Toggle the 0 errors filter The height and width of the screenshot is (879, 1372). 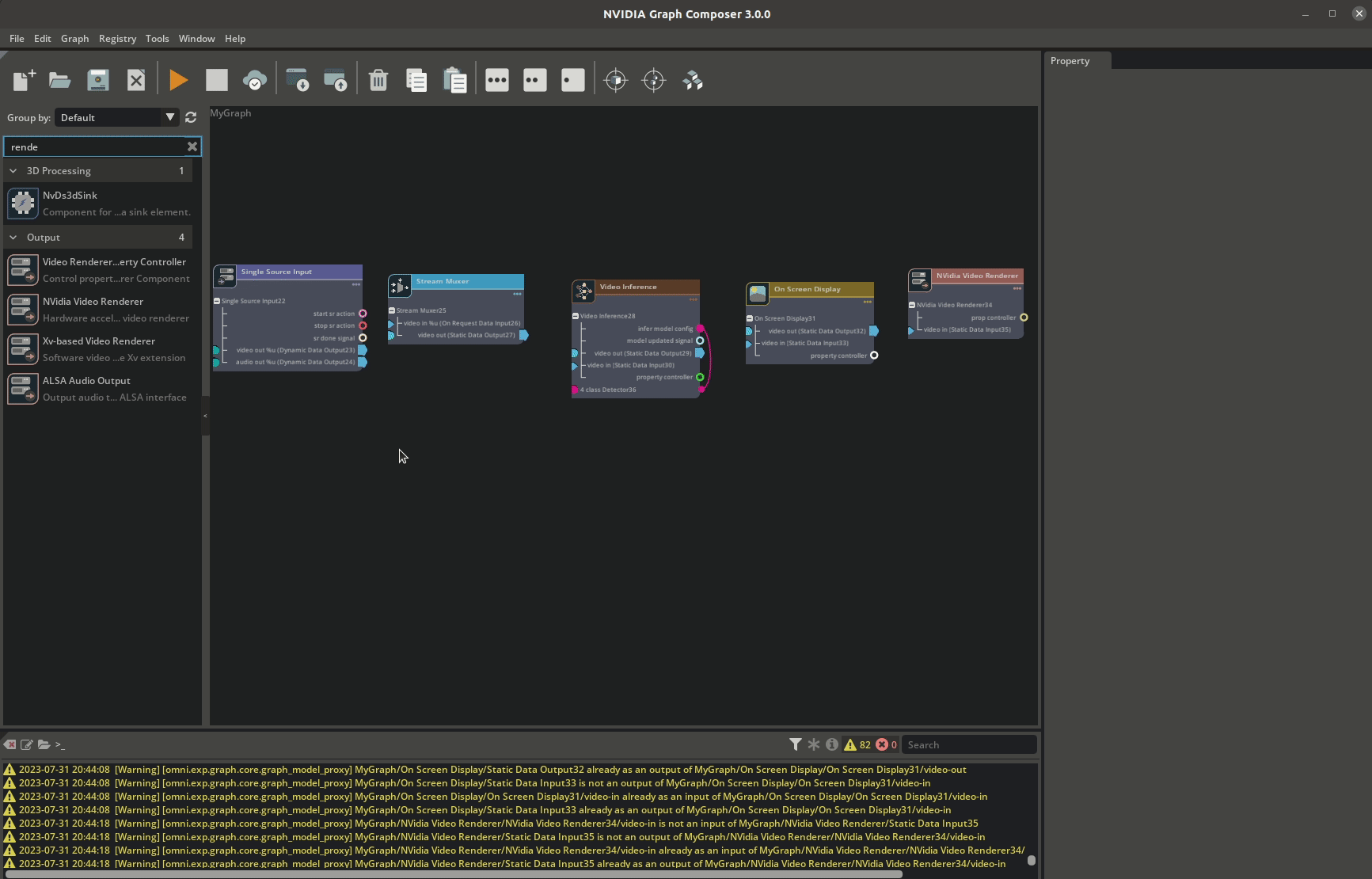(886, 744)
